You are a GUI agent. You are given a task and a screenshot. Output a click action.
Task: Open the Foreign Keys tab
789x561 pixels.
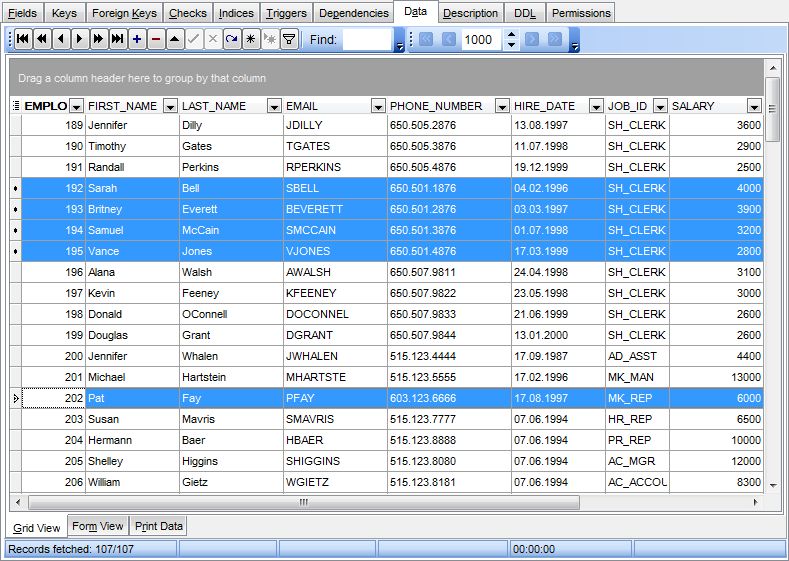123,13
